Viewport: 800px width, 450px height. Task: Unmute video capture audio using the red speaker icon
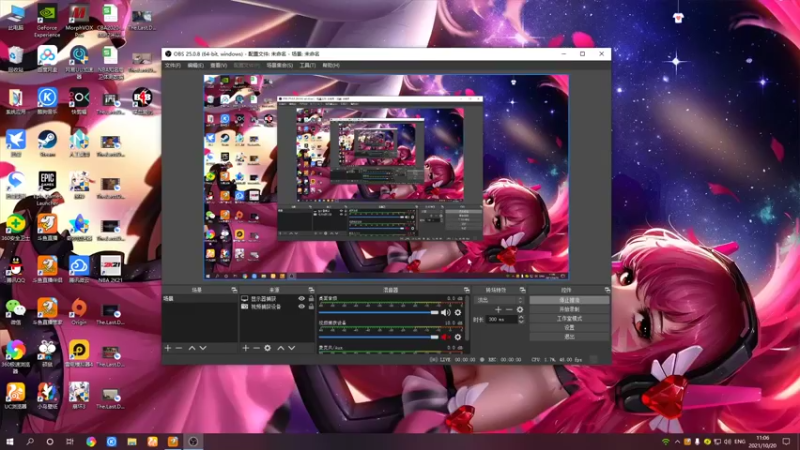click(445, 337)
